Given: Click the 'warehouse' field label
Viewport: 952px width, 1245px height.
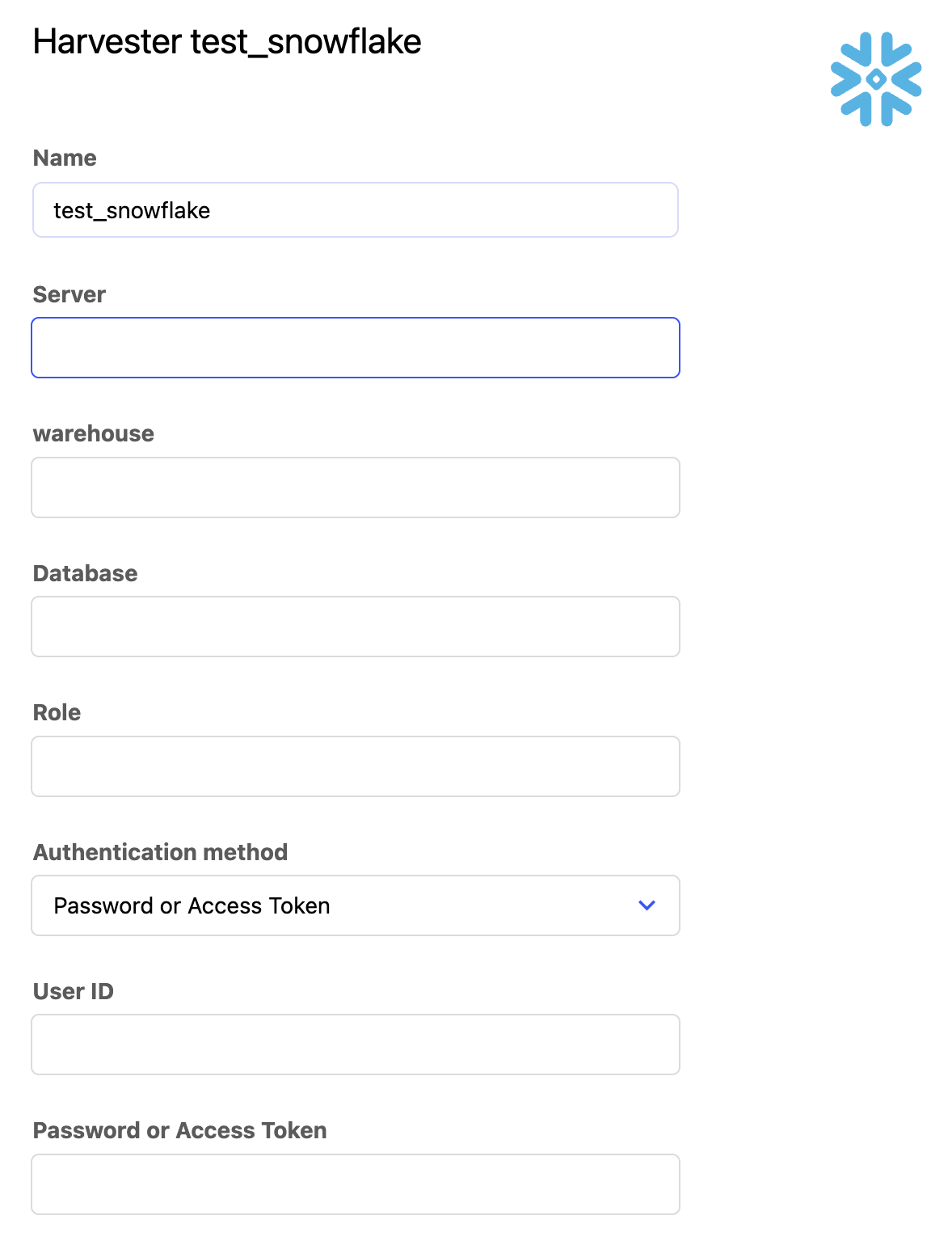Looking at the screenshot, I should pos(93,433).
